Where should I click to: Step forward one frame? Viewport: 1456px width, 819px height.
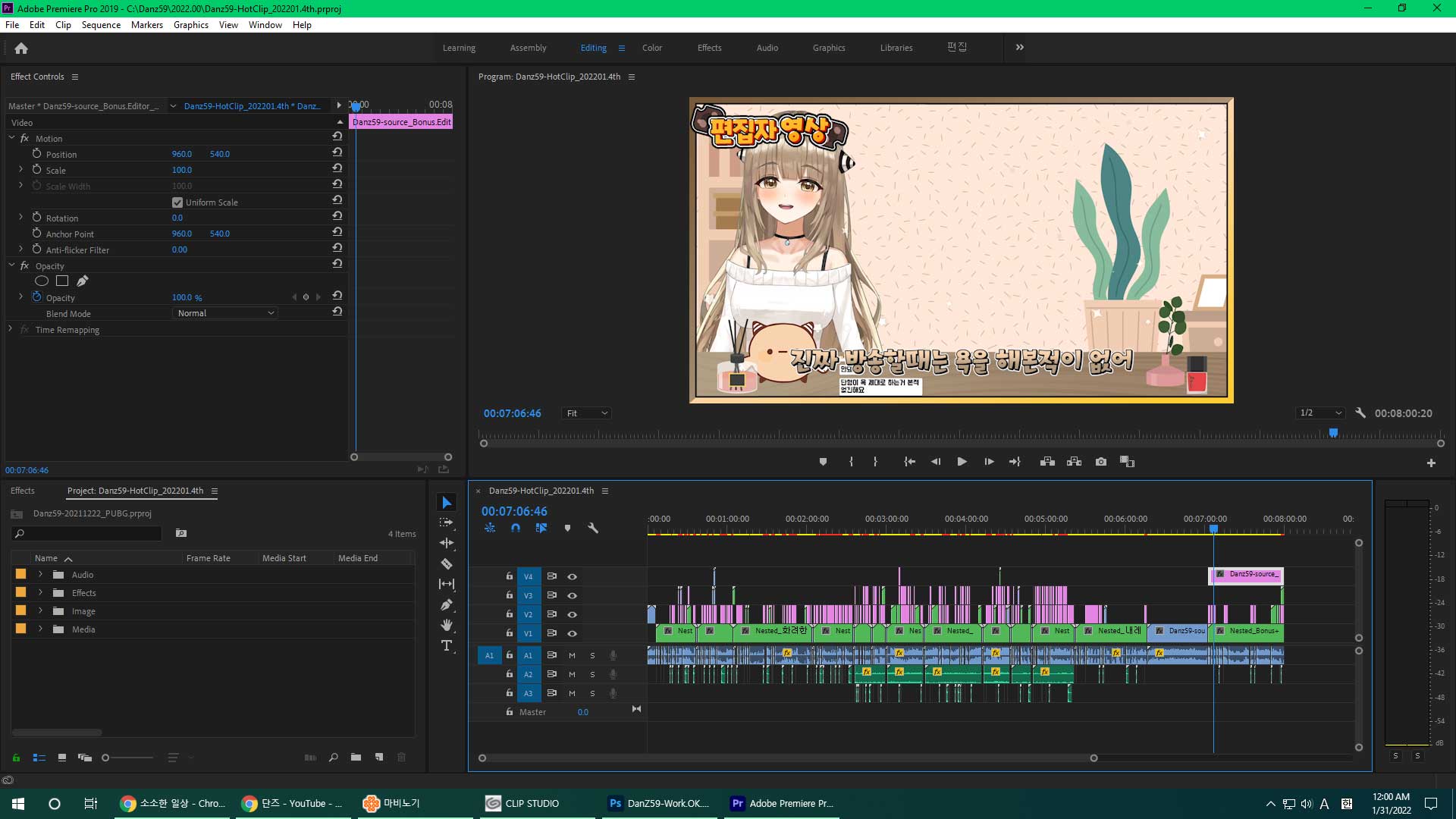(x=989, y=462)
